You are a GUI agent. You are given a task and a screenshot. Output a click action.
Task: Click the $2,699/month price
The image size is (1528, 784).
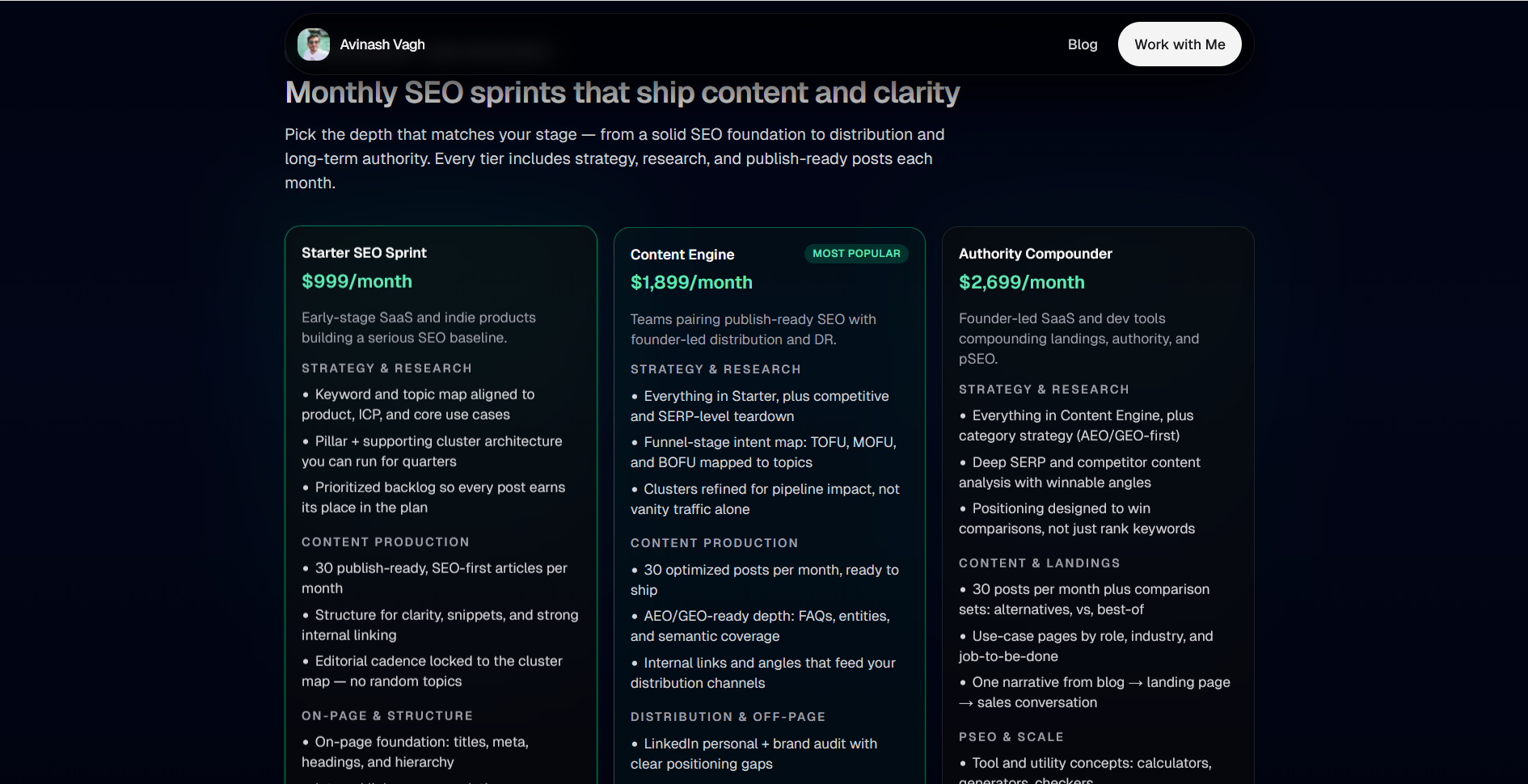tap(1021, 283)
